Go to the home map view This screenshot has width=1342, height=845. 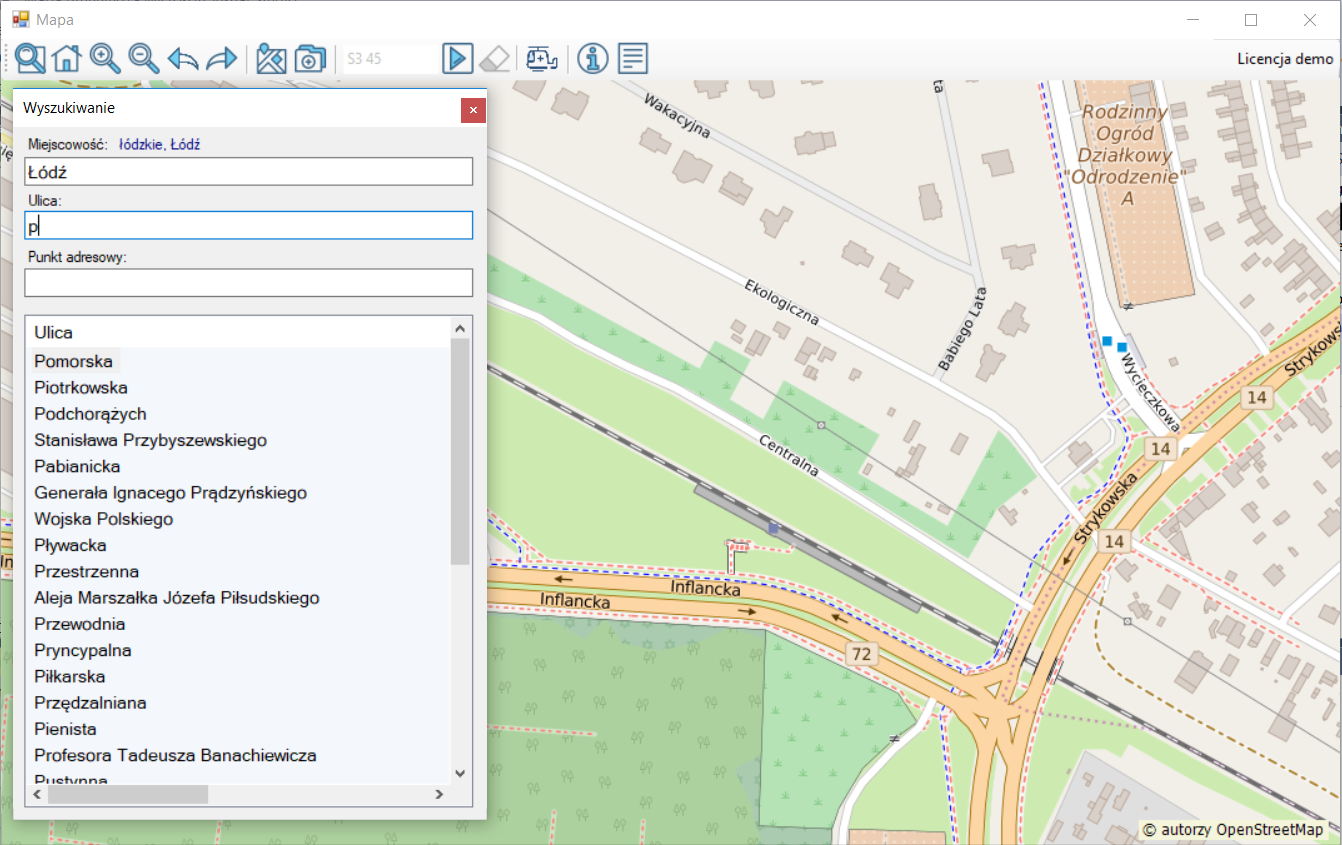pos(66,59)
